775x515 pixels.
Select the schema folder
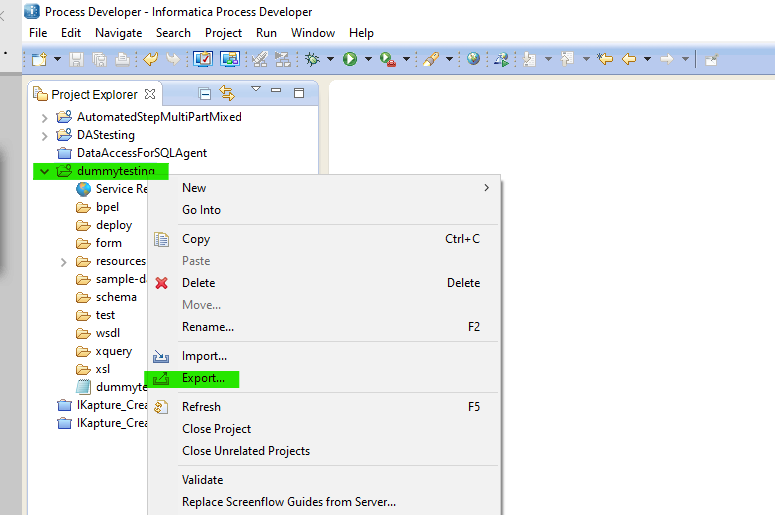(x=116, y=297)
